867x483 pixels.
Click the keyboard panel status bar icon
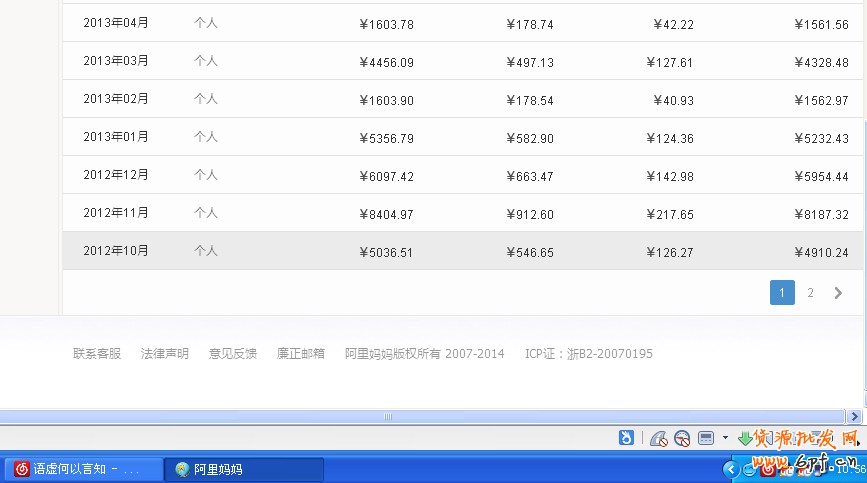pyautogui.click(x=705, y=438)
